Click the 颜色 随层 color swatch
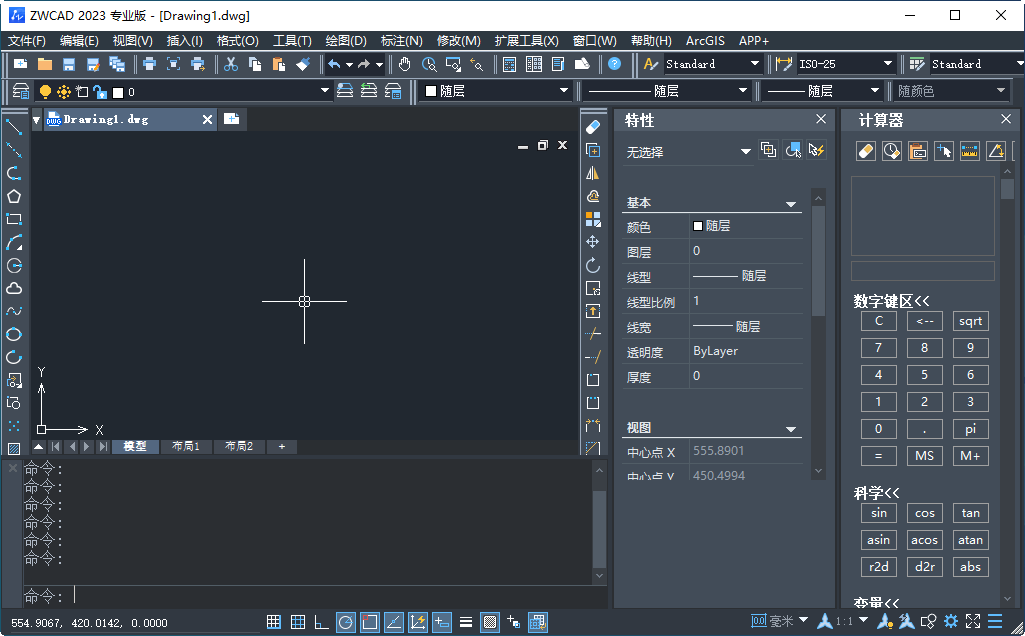The width and height of the screenshot is (1025, 636). (x=697, y=226)
